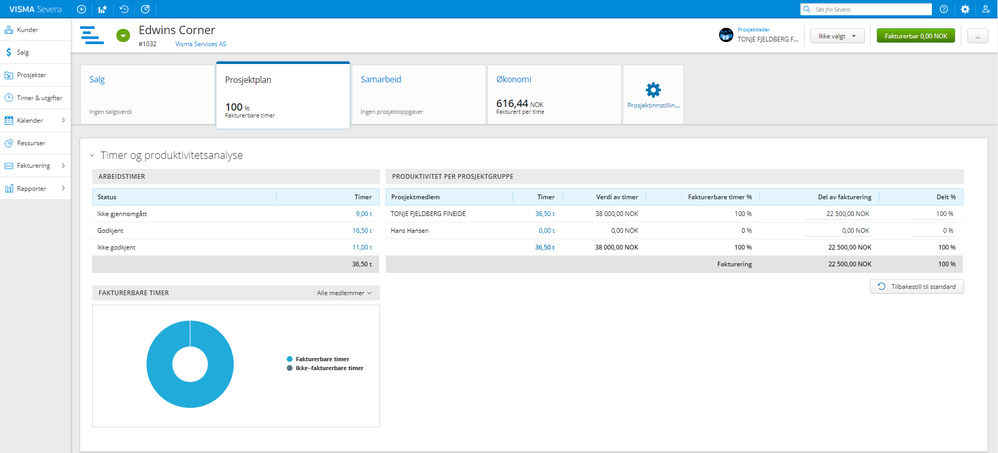Open the user profile icon in top bar
Viewport: 998px width, 453px height.
click(986, 9)
